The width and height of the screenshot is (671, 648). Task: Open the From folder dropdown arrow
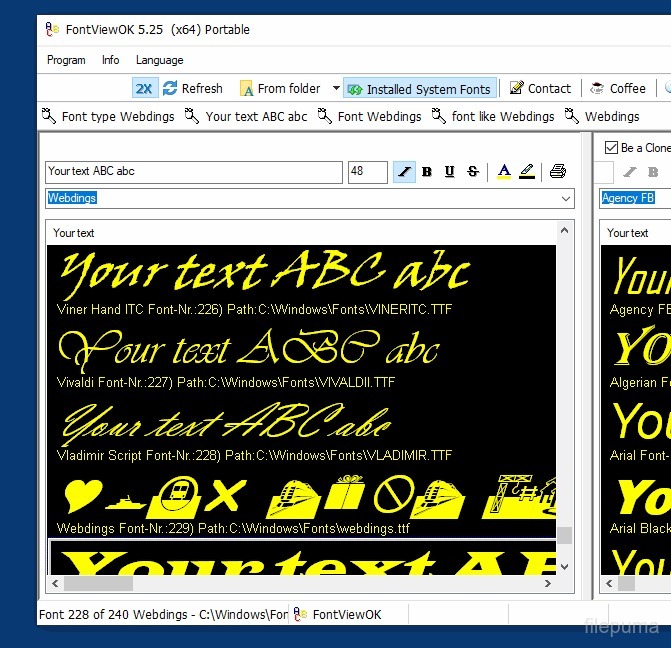tap(336, 88)
